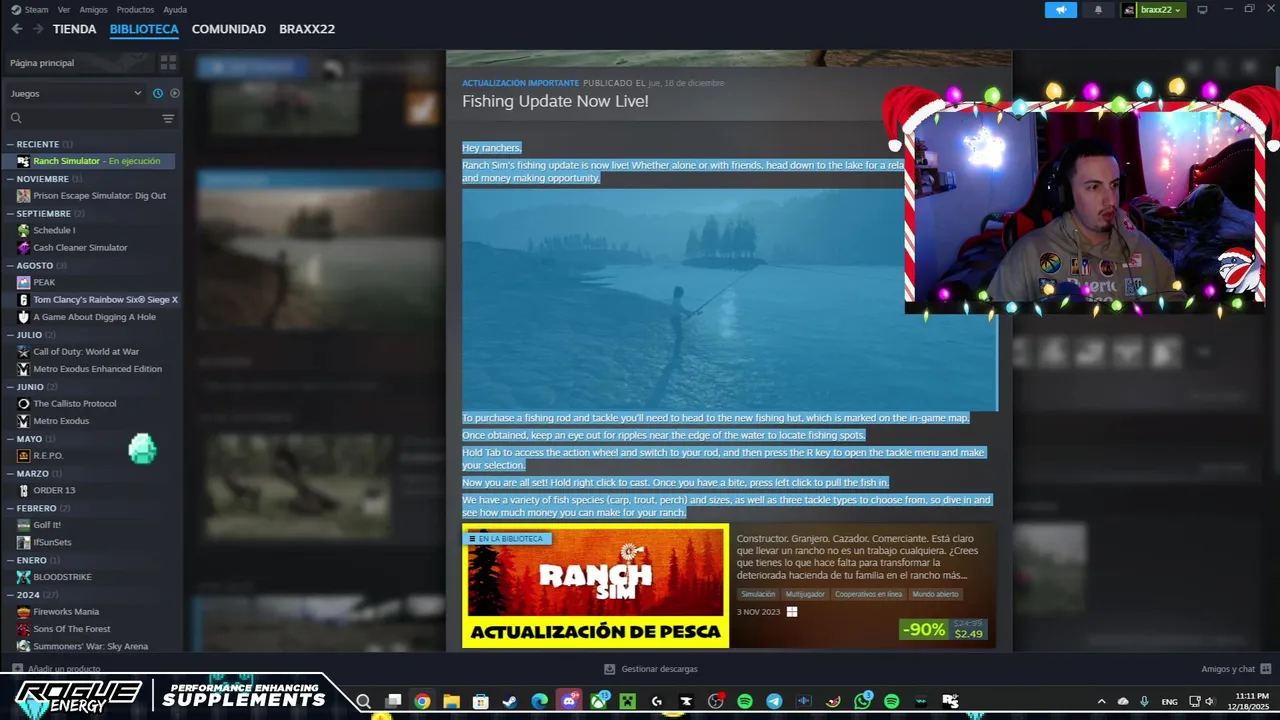This screenshot has width=1280, height=720.
Task: Open the Ayuda menu
Action: (x=175, y=10)
